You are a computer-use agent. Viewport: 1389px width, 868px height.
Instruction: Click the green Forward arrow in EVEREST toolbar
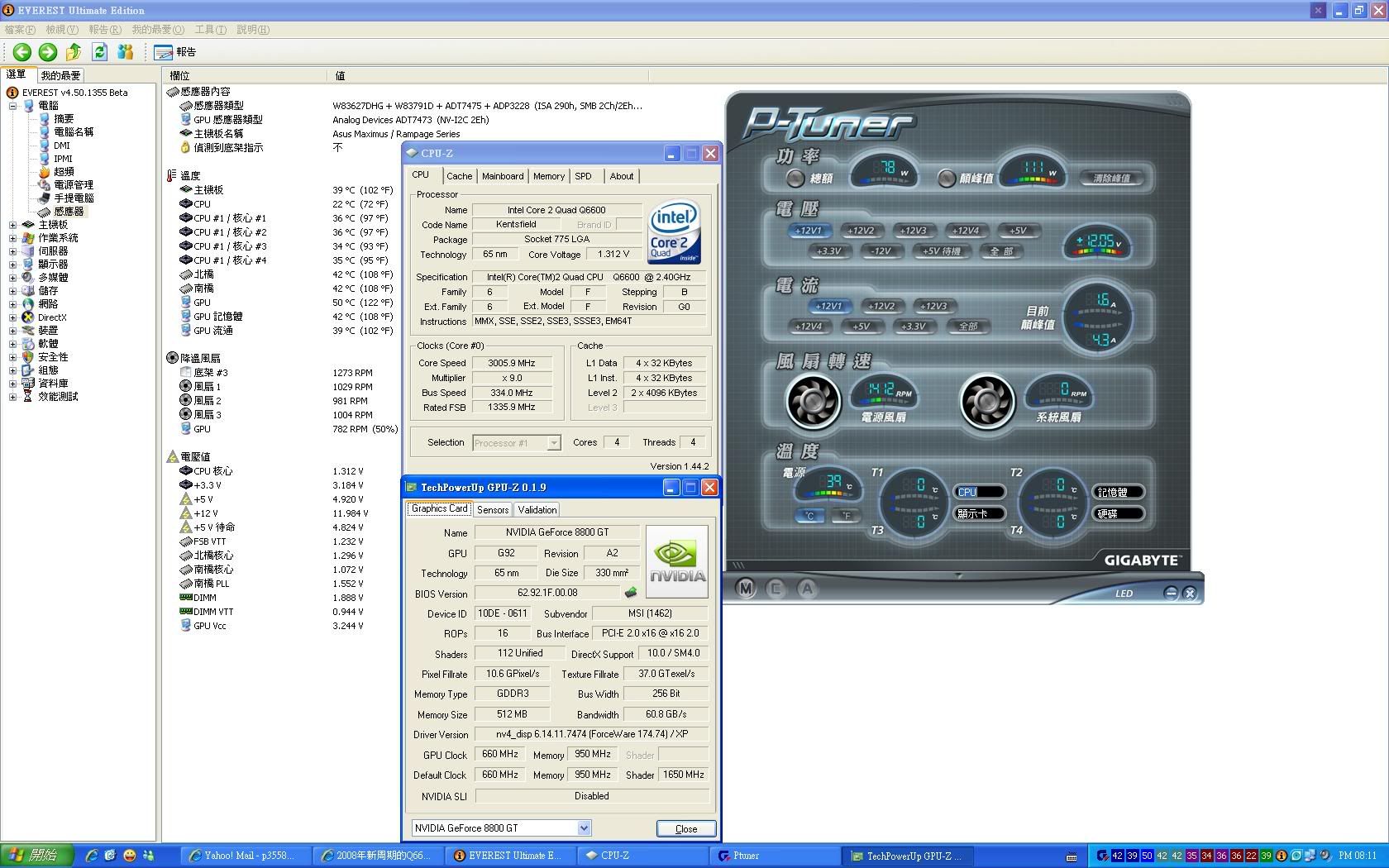click(48, 52)
